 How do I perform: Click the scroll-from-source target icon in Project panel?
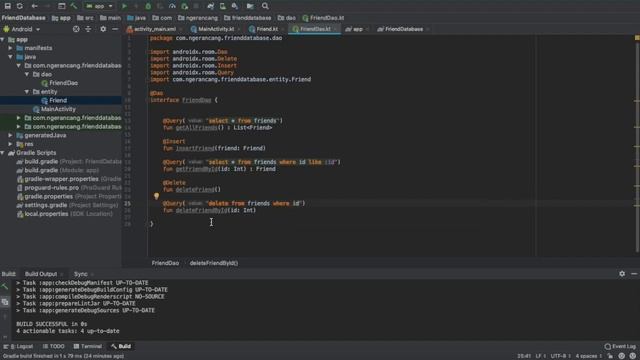[x=76, y=29]
